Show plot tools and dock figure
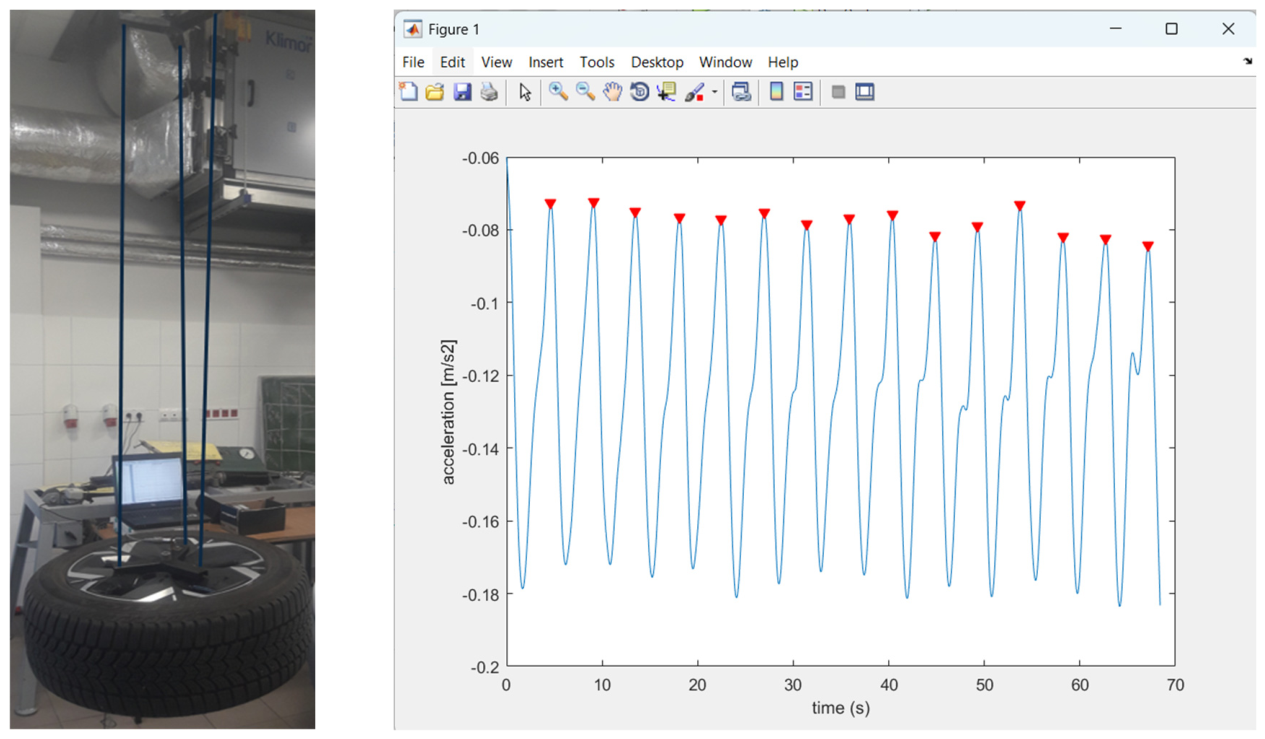The image size is (1265, 739). [865, 92]
